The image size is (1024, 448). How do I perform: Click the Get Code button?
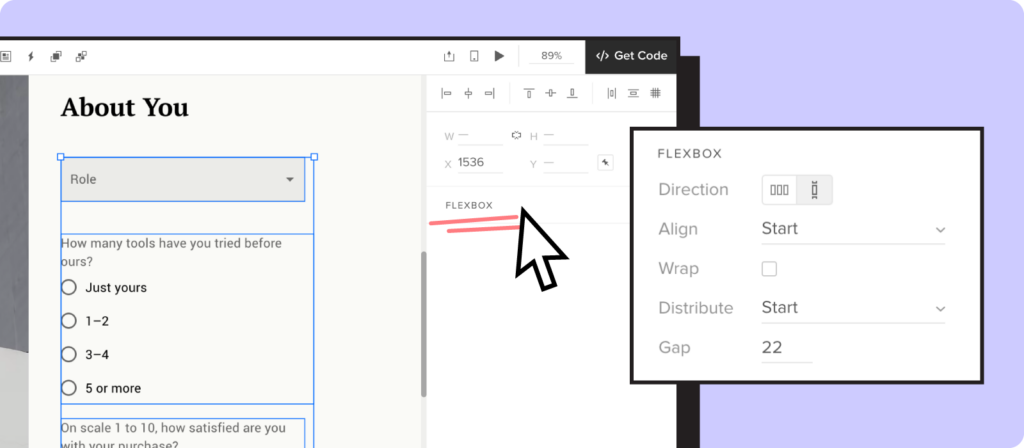pyautogui.click(x=632, y=56)
